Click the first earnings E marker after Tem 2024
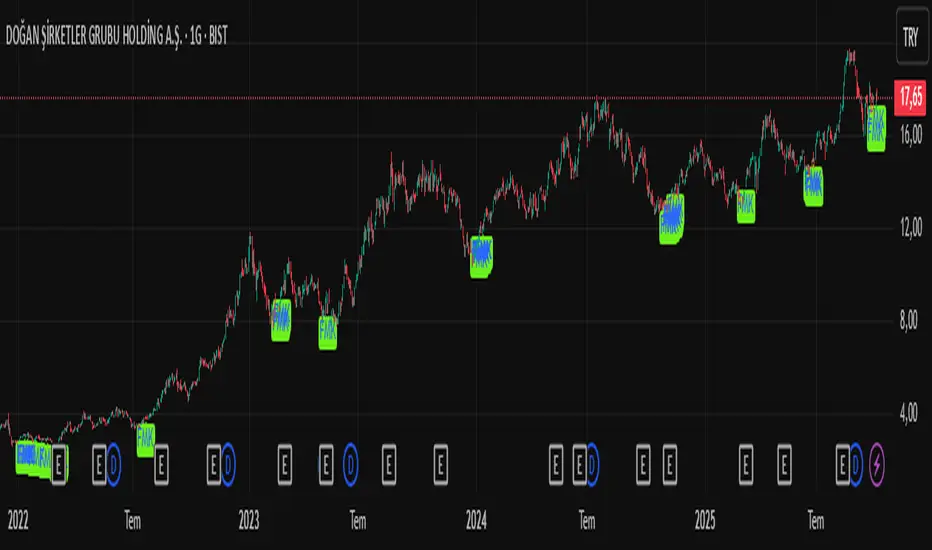932x550 pixels. pyautogui.click(x=643, y=465)
